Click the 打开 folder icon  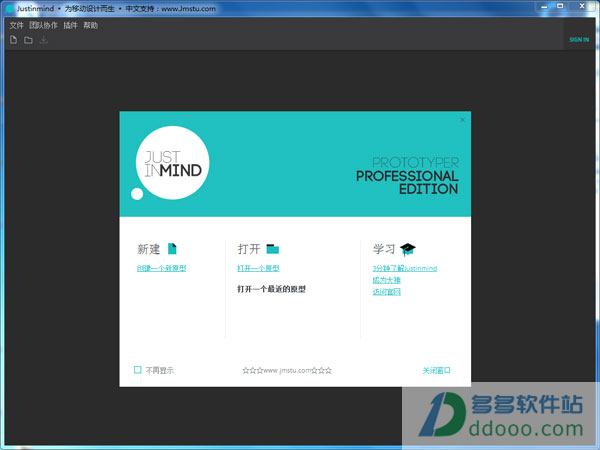273,249
